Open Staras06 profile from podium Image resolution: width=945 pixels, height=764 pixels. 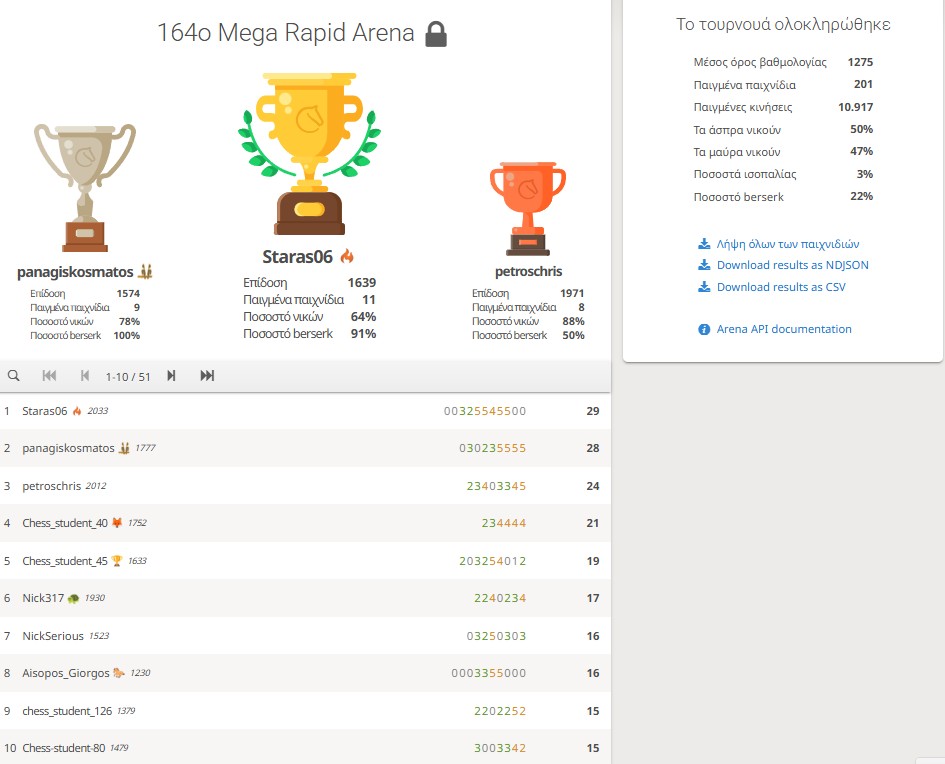[297, 257]
